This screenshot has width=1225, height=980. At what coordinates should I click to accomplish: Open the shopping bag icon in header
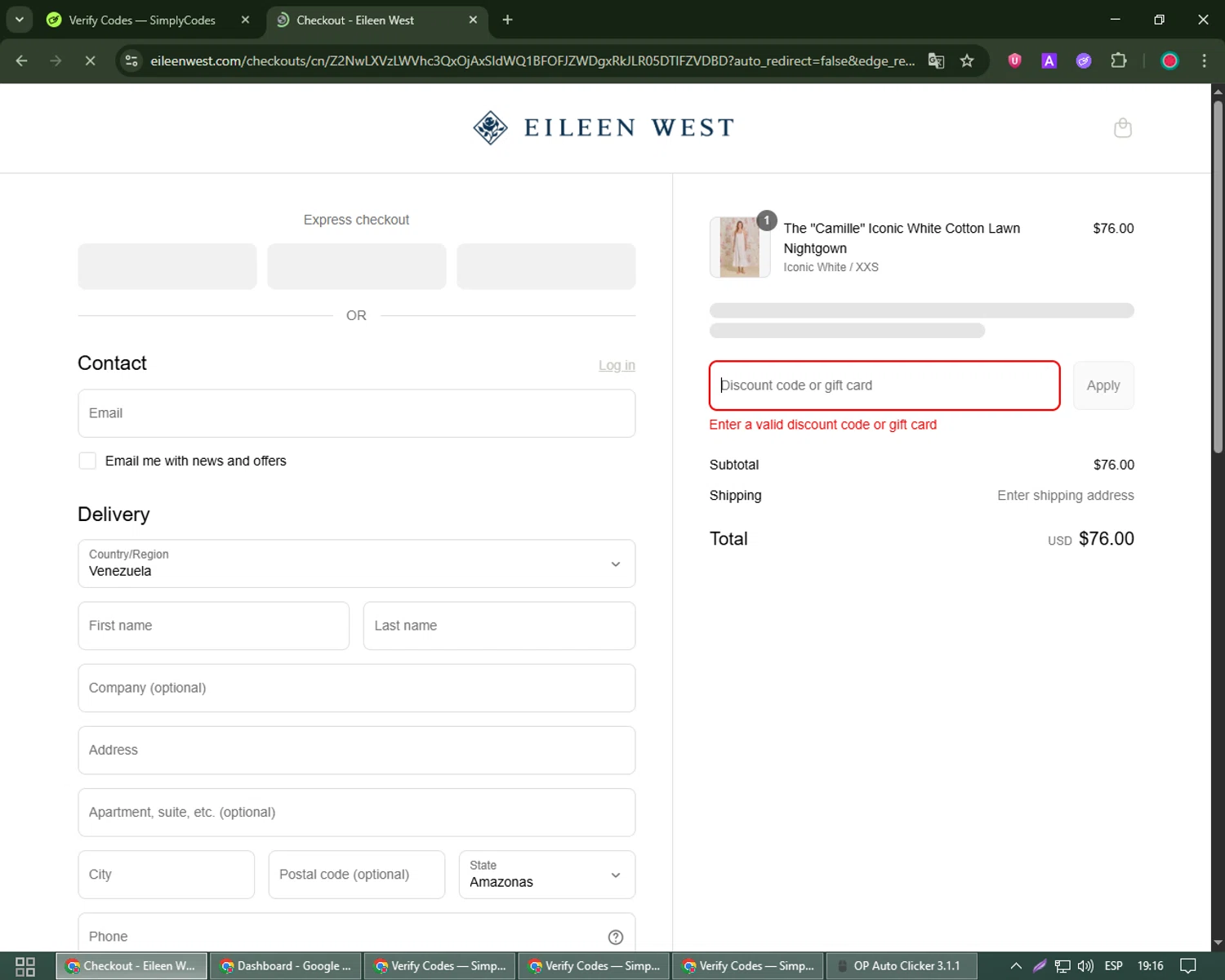[x=1123, y=127]
